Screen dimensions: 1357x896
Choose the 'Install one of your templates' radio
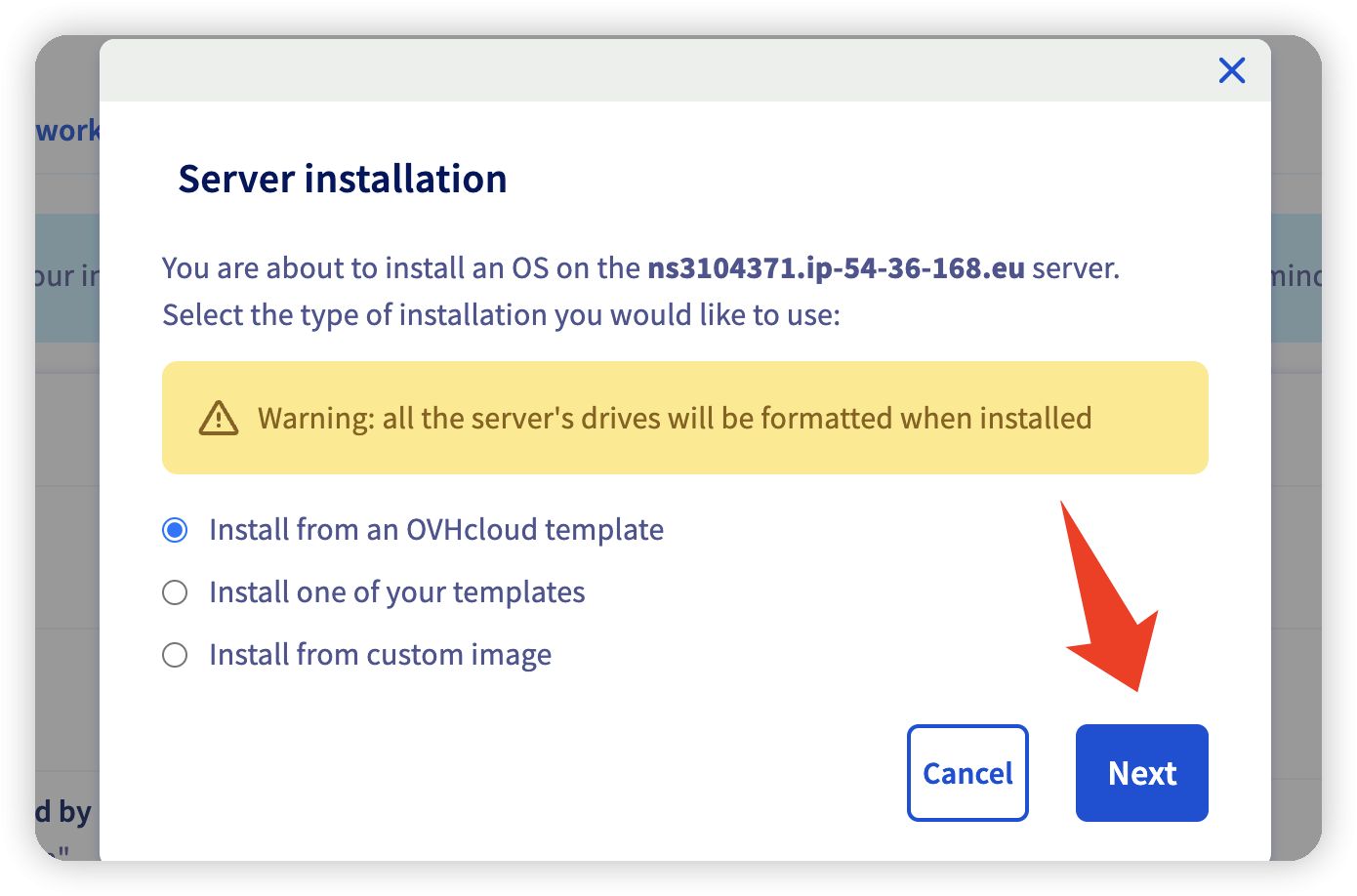(x=175, y=592)
